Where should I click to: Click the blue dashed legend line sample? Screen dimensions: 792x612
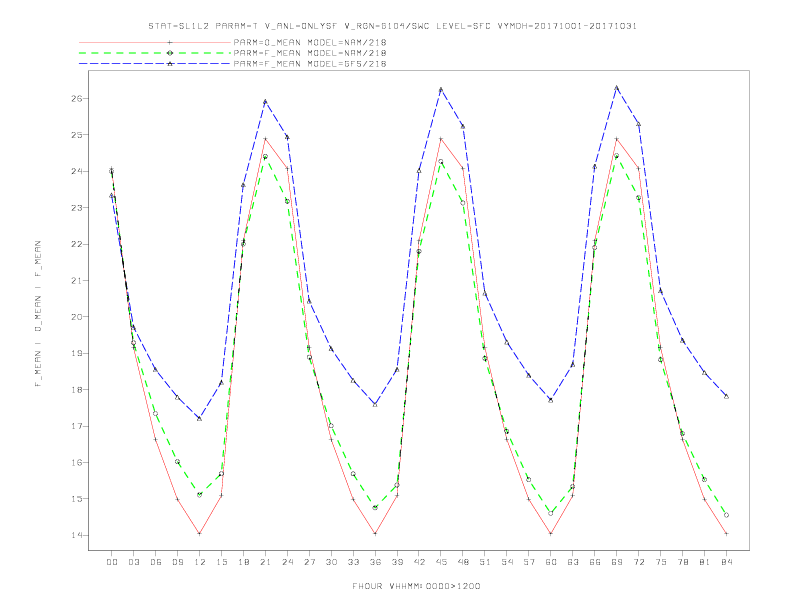pyautogui.click(x=155, y=64)
